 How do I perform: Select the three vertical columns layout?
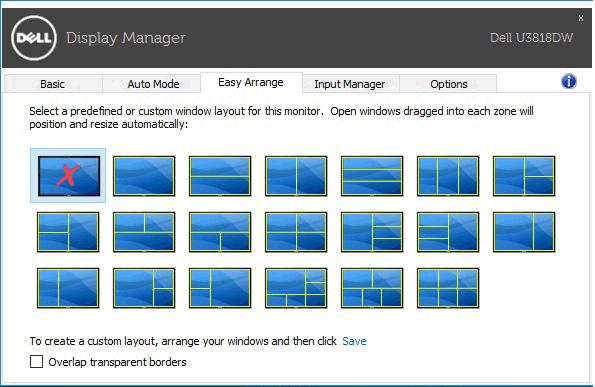pos(448,176)
